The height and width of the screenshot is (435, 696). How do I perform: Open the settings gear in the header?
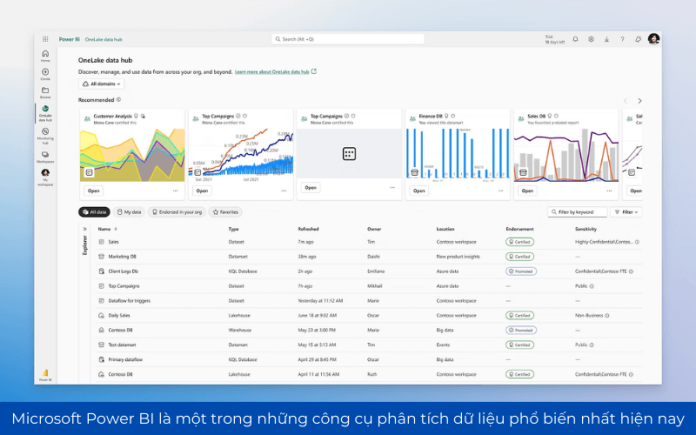(x=590, y=39)
